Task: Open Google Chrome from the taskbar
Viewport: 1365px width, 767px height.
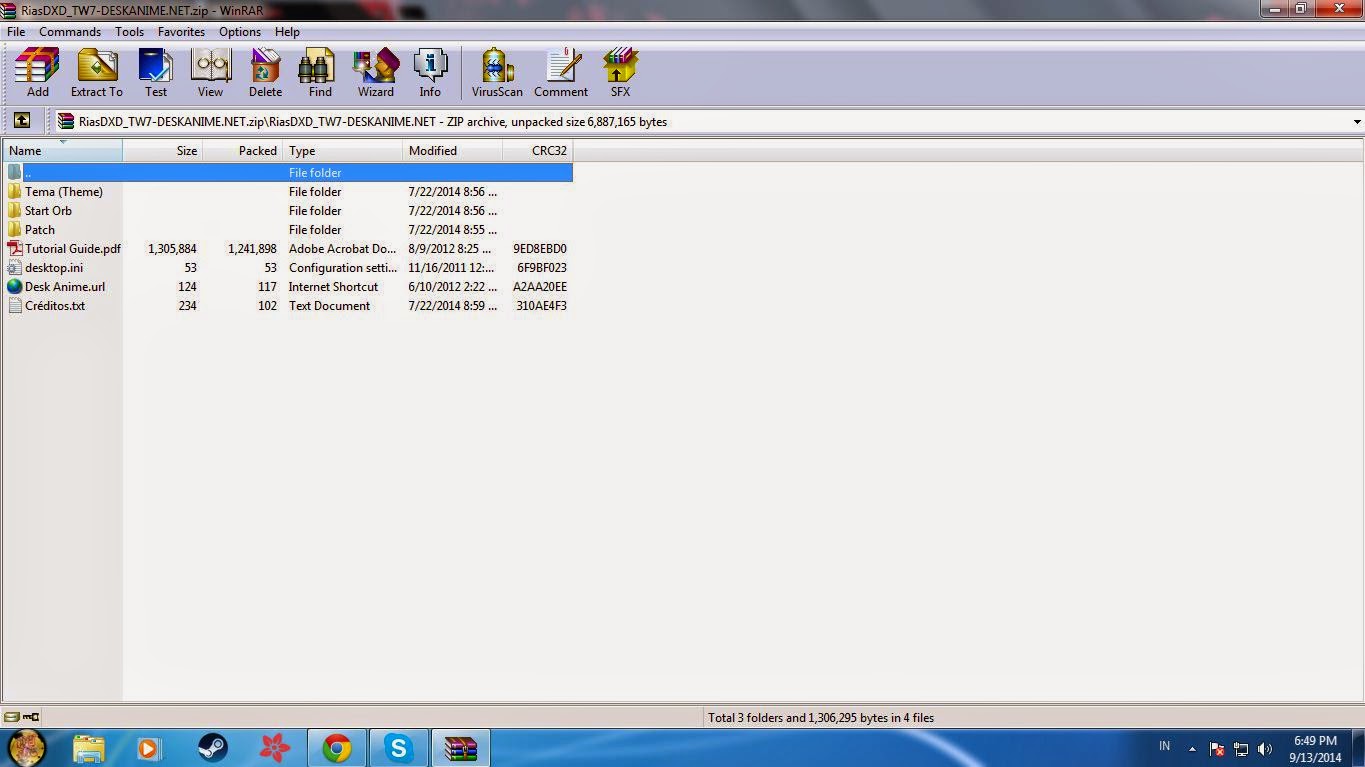Action: point(337,748)
